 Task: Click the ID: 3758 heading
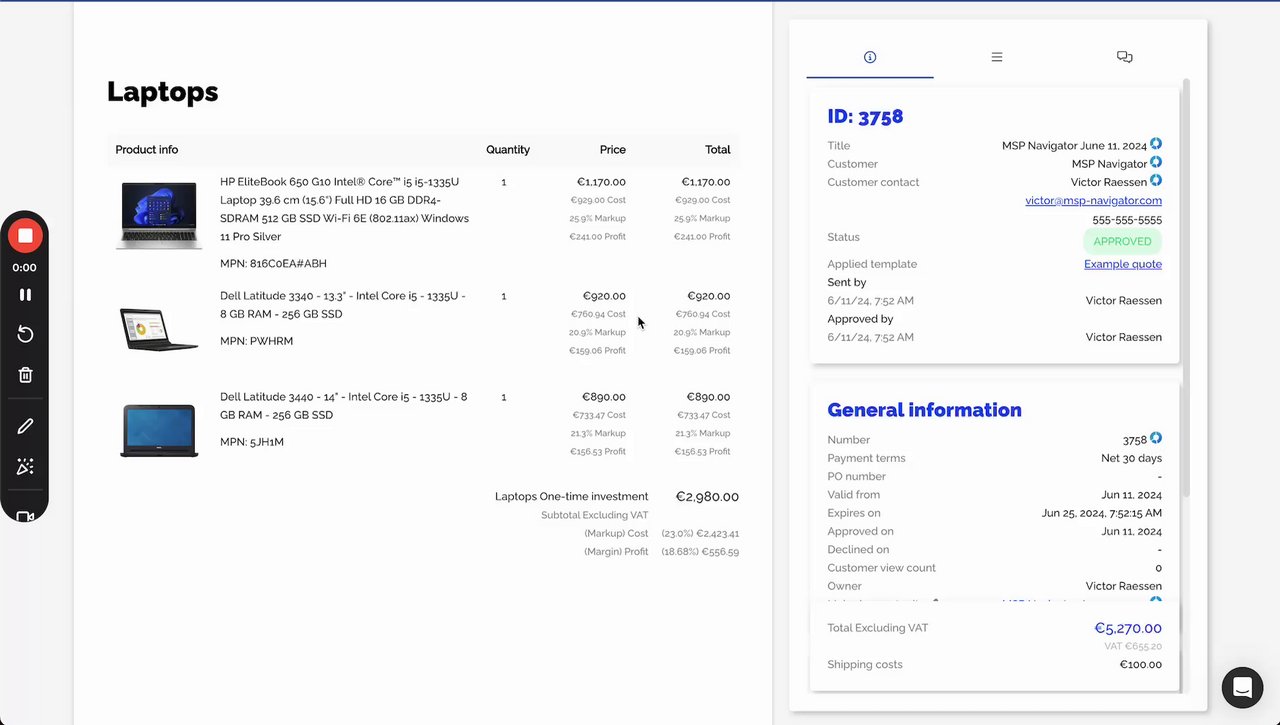tap(865, 116)
